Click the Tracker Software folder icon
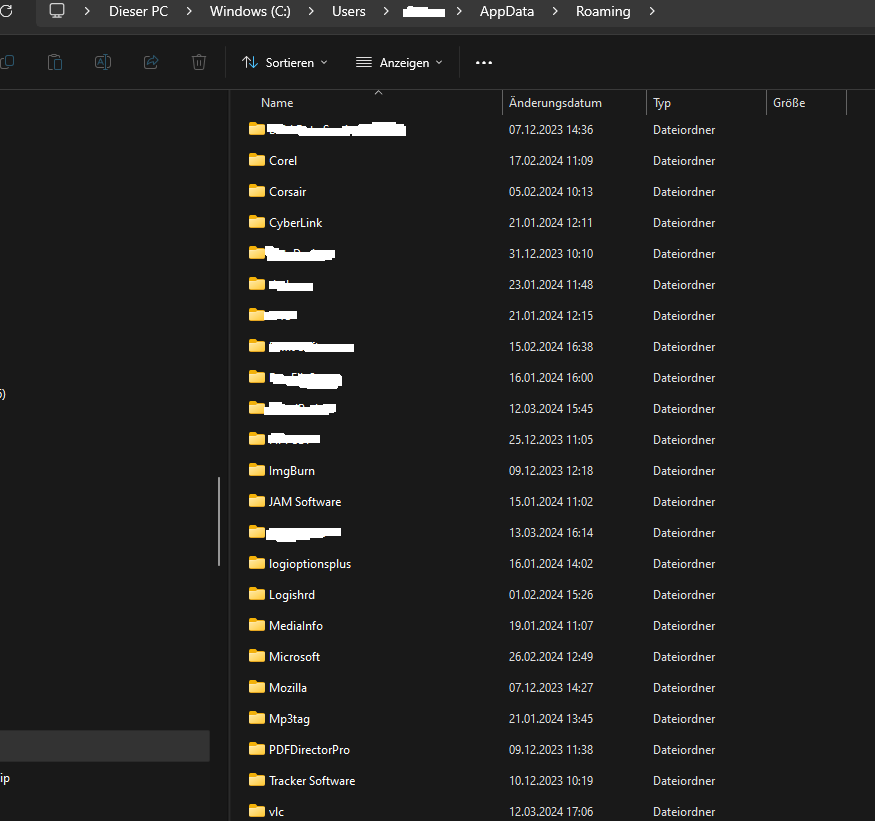 (257, 780)
